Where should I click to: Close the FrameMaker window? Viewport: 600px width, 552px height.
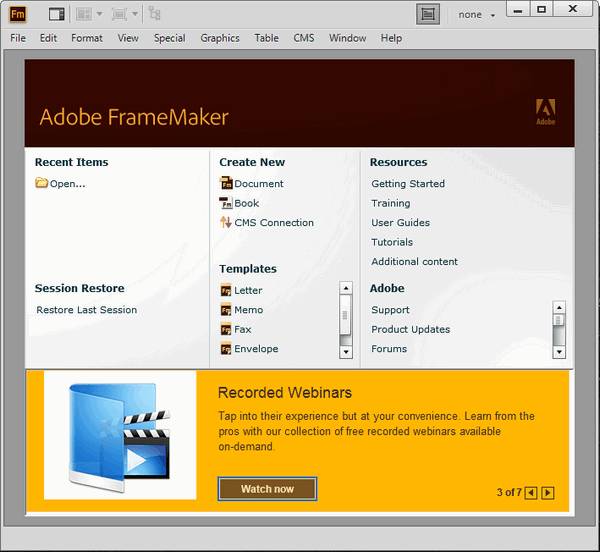click(572, 9)
